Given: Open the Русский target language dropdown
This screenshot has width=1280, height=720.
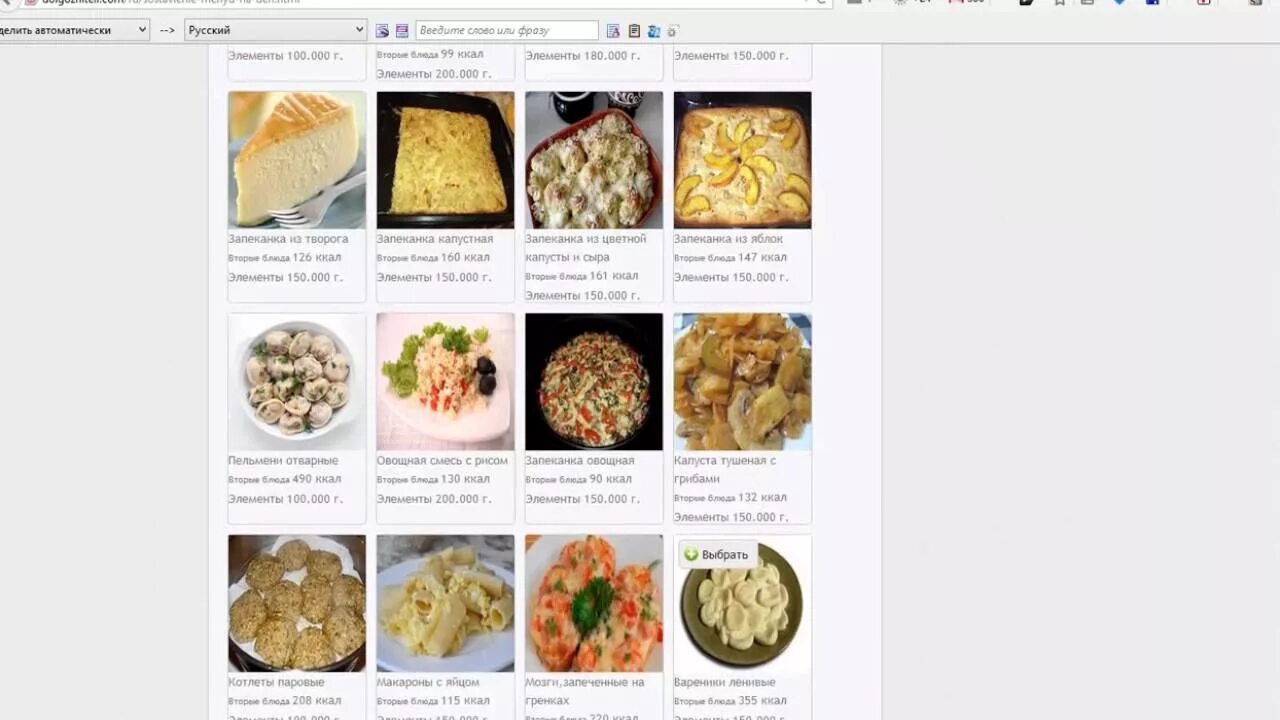Looking at the screenshot, I should click(x=276, y=30).
